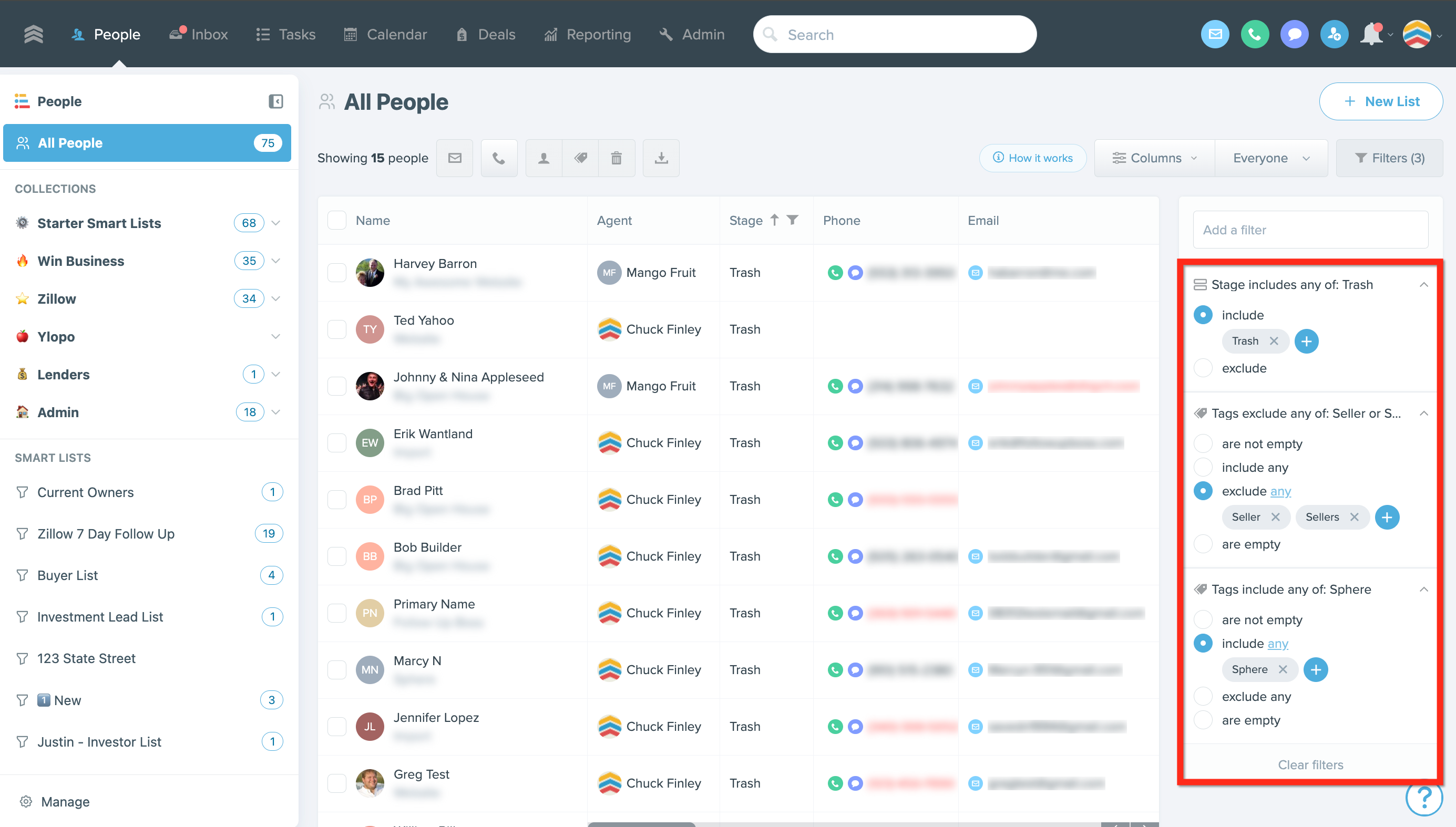This screenshot has width=1456, height=827.
Task: Click the How it works button
Action: point(1033,158)
